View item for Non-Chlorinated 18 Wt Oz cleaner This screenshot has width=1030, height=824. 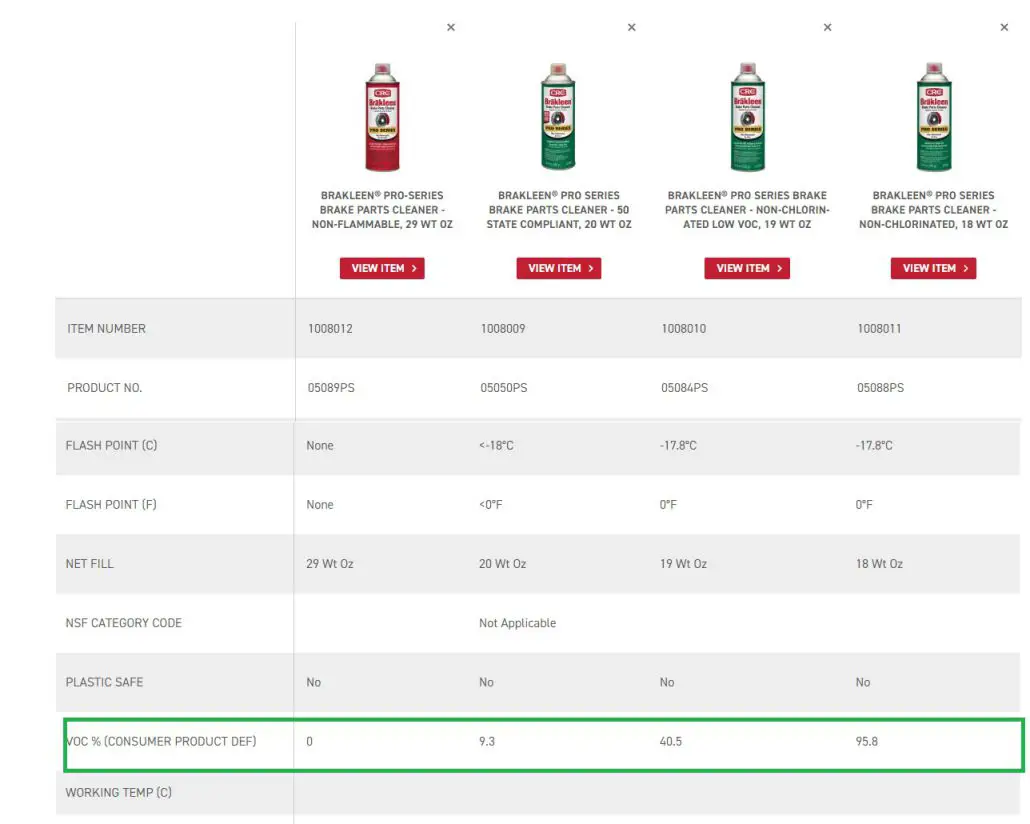pos(933,268)
